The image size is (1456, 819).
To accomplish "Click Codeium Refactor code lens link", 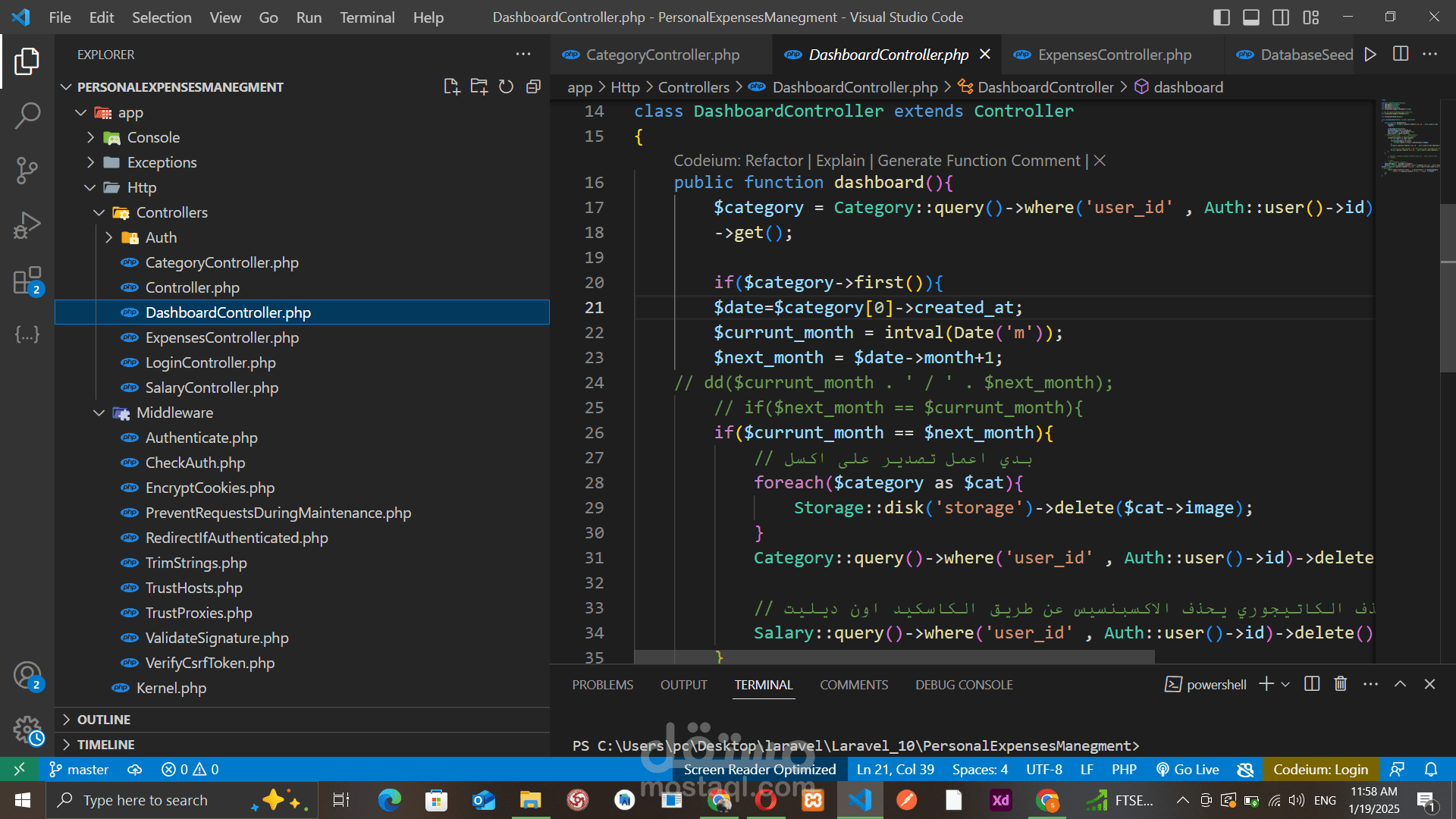I will click(x=773, y=161).
